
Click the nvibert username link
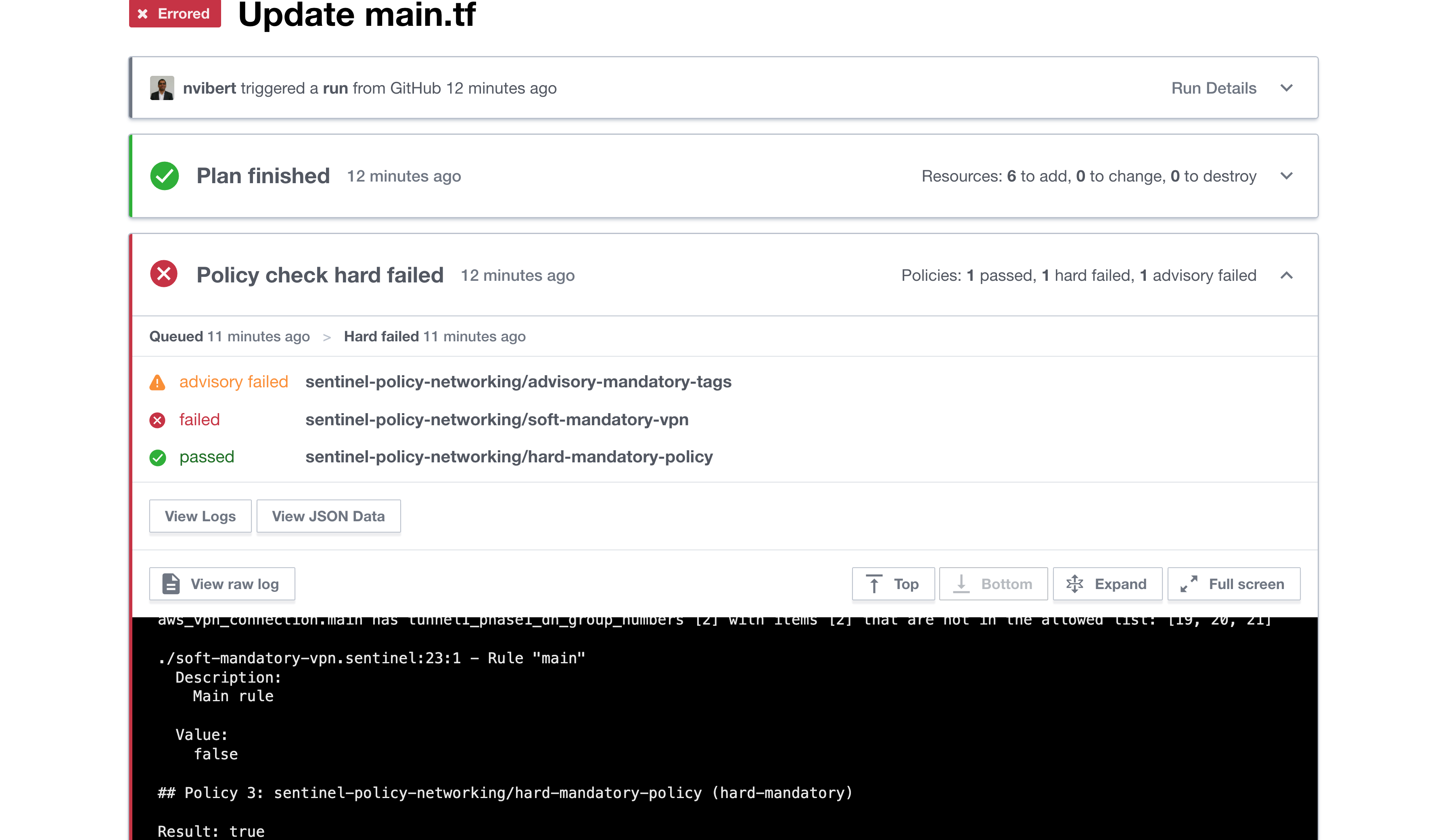tap(209, 88)
